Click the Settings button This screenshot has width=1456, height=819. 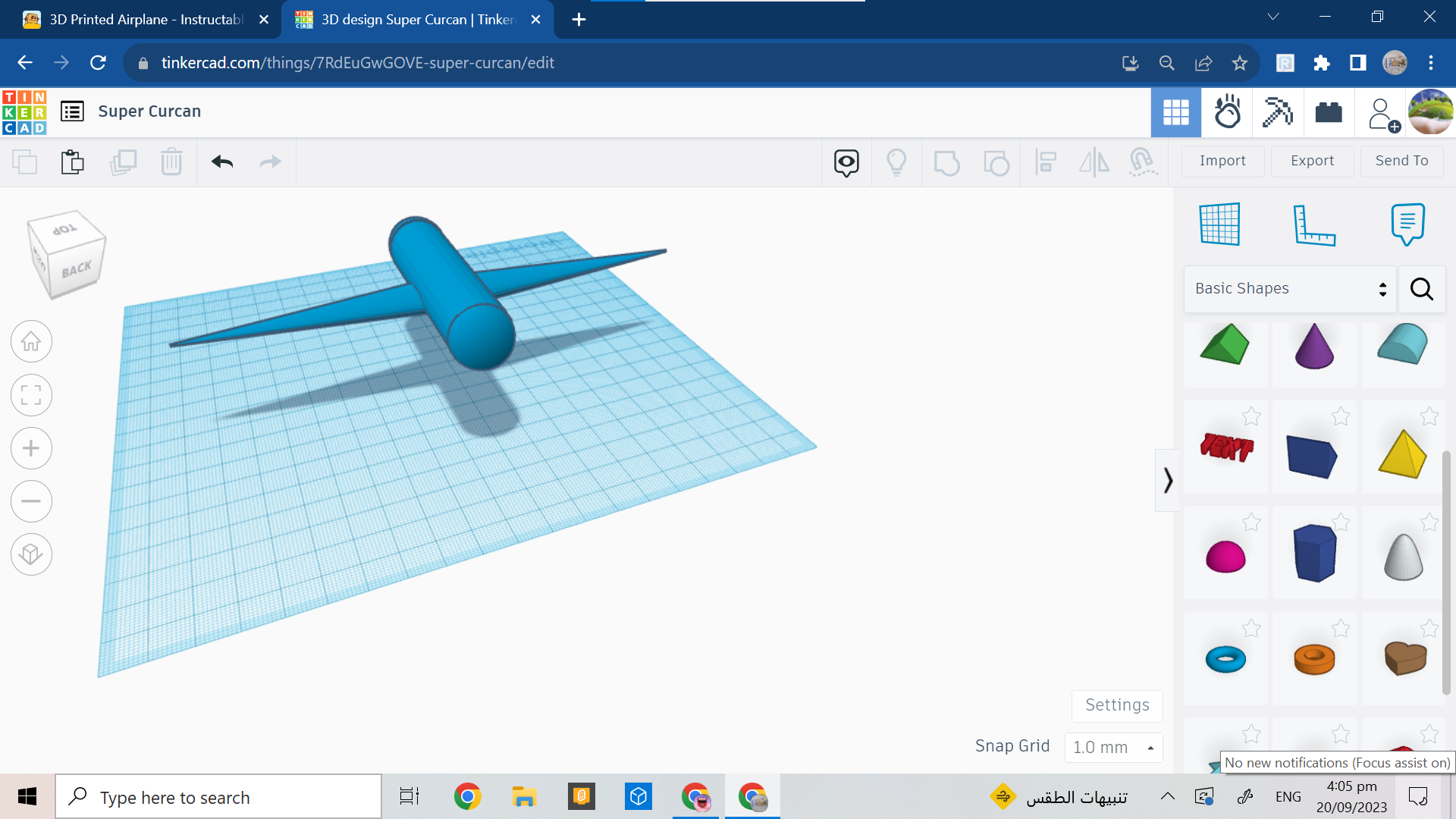click(1117, 705)
